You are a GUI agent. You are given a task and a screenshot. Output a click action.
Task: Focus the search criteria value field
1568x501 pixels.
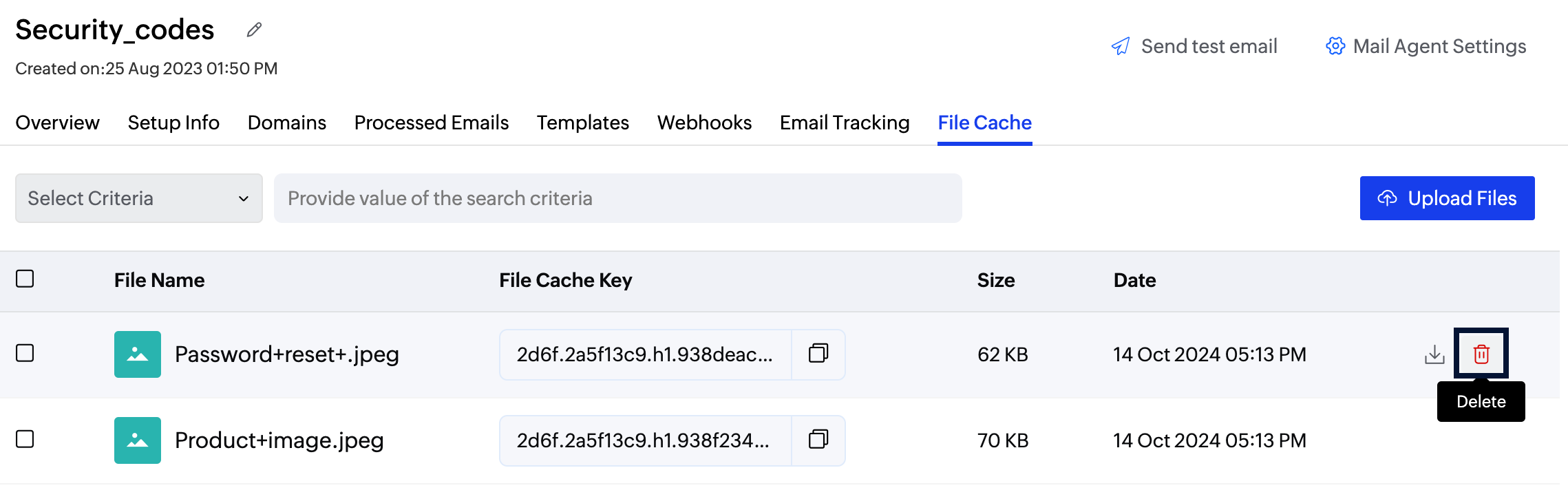(617, 198)
